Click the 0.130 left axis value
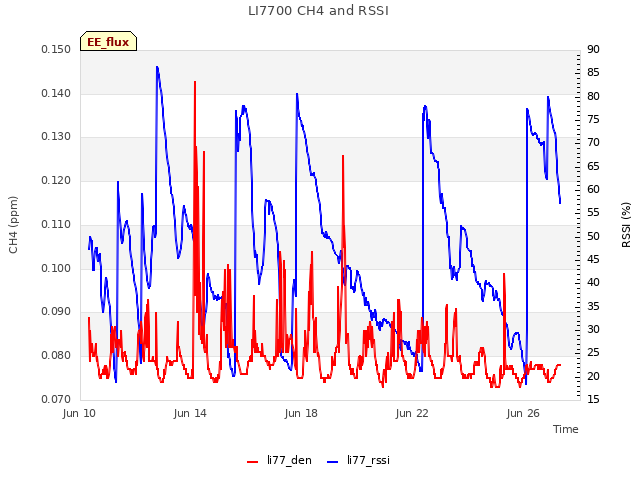 coord(56,137)
